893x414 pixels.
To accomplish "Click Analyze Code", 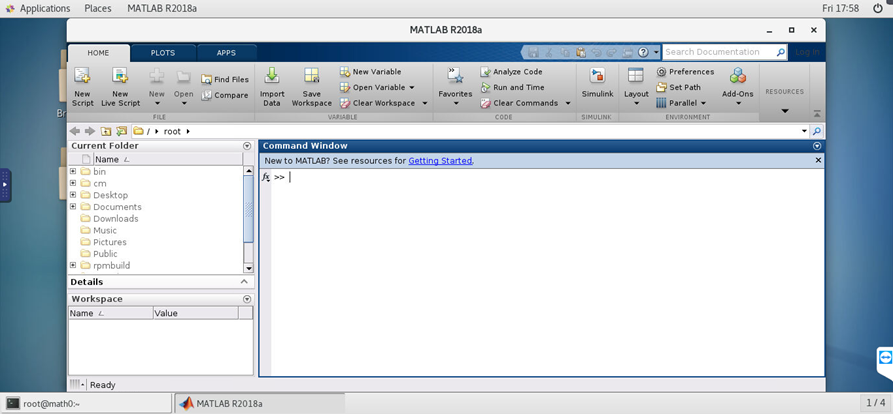I will 511,72.
